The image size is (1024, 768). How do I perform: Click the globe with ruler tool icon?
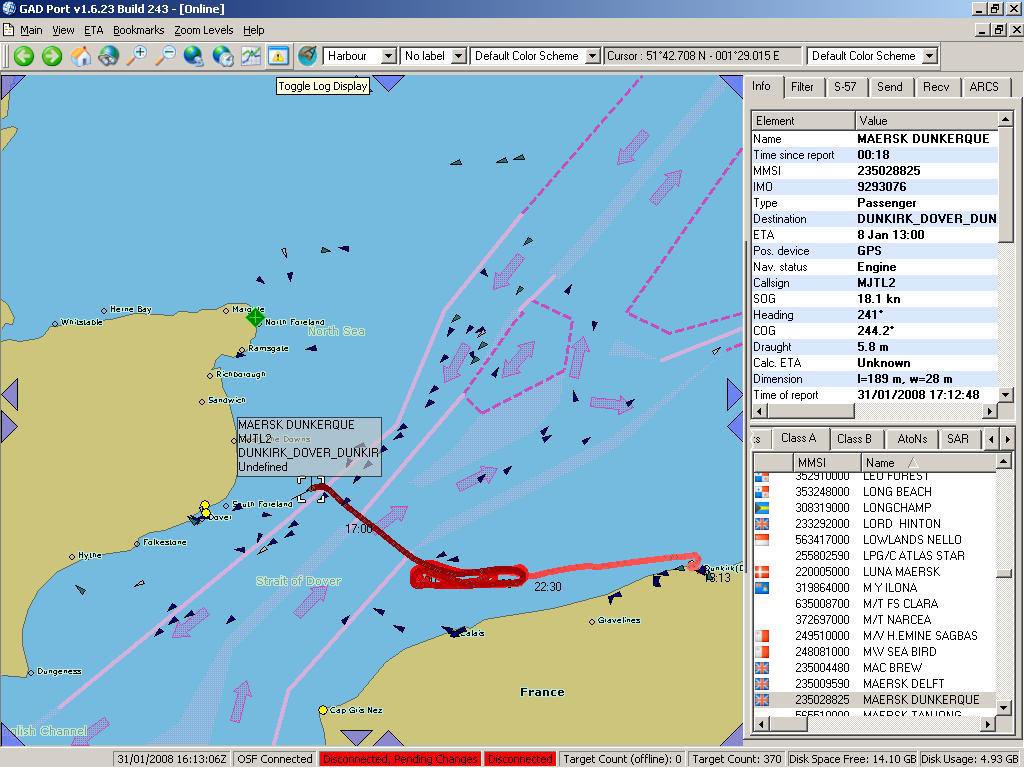coord(307,56)
